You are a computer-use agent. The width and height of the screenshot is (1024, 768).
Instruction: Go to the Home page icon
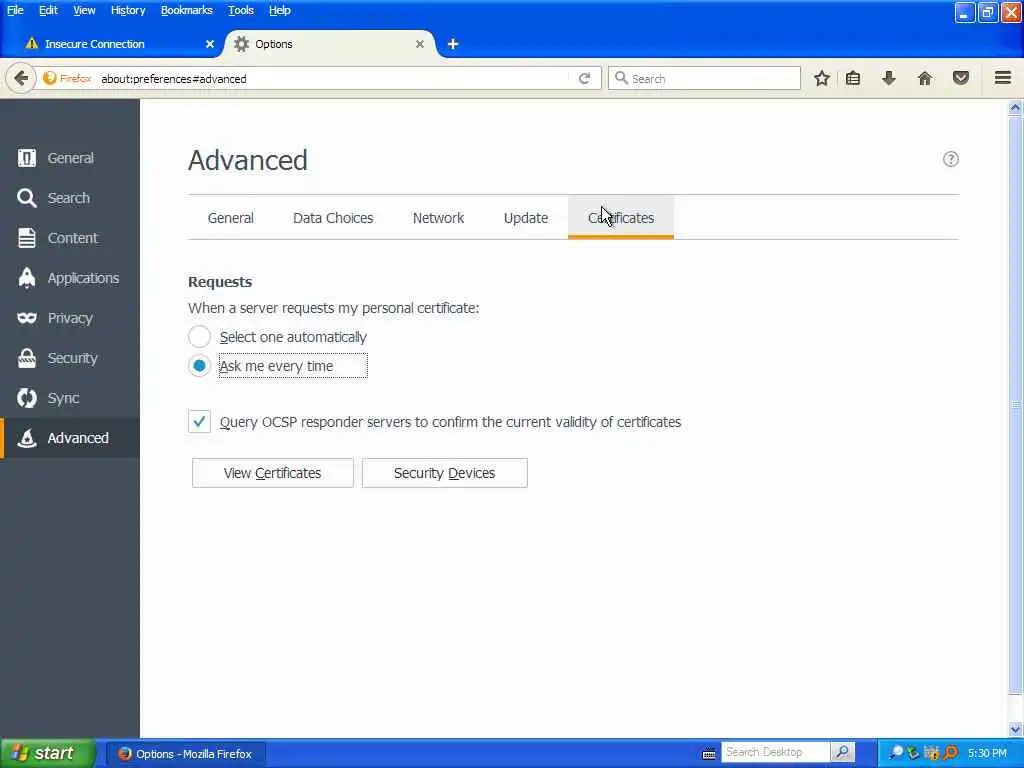tap(925, 78)
